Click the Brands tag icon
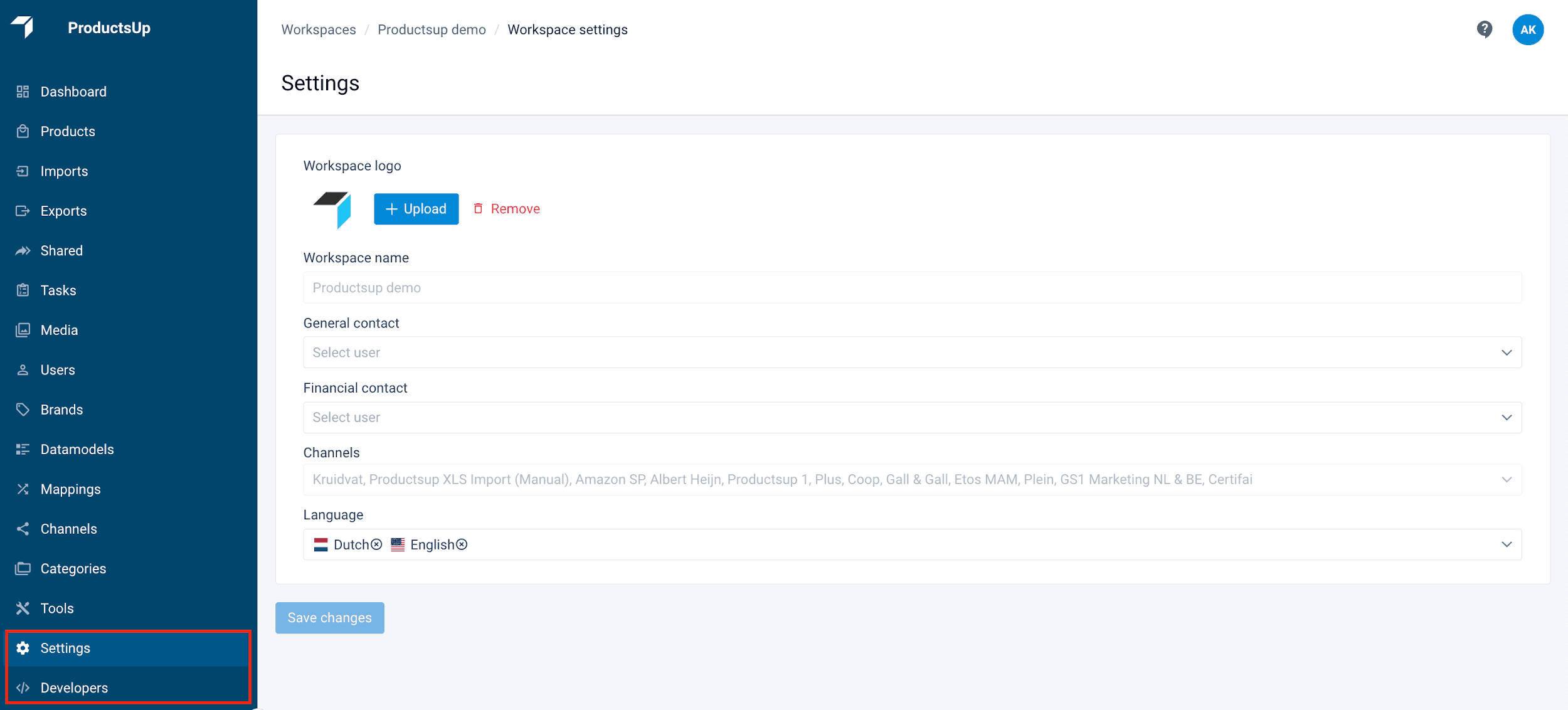Image resolution: width=1568 pixels, height=710 pixels. click(x=23, y=410)
